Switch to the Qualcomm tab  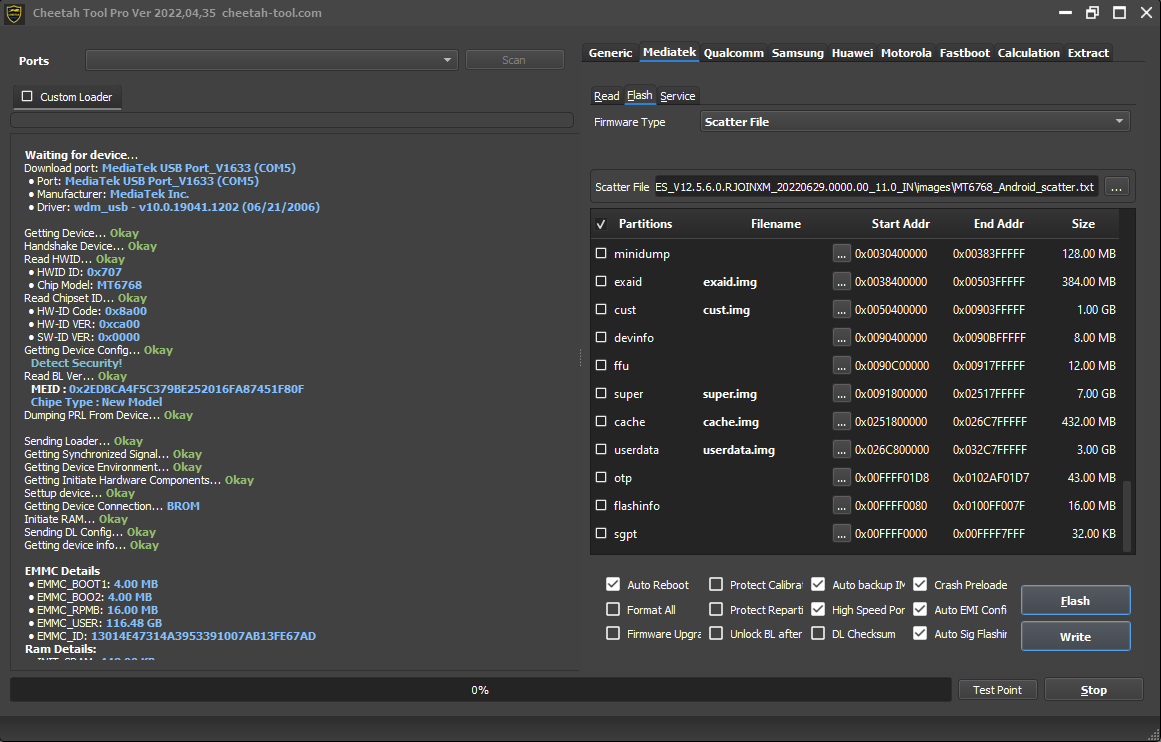733,53
